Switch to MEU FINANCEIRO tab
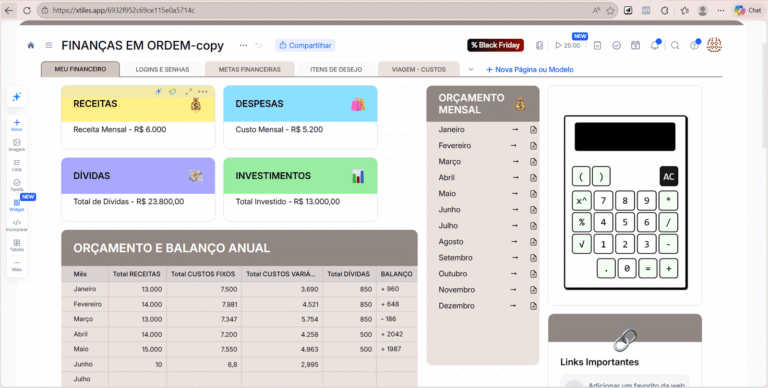This screenshot has width=768, height=388. (x=80, y=69)
